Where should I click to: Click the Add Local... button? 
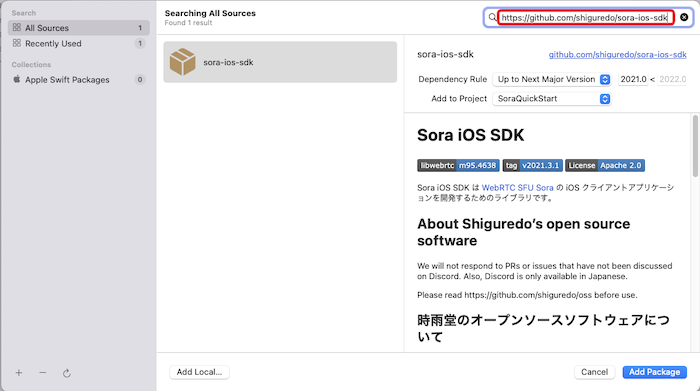tap(199, 372)
